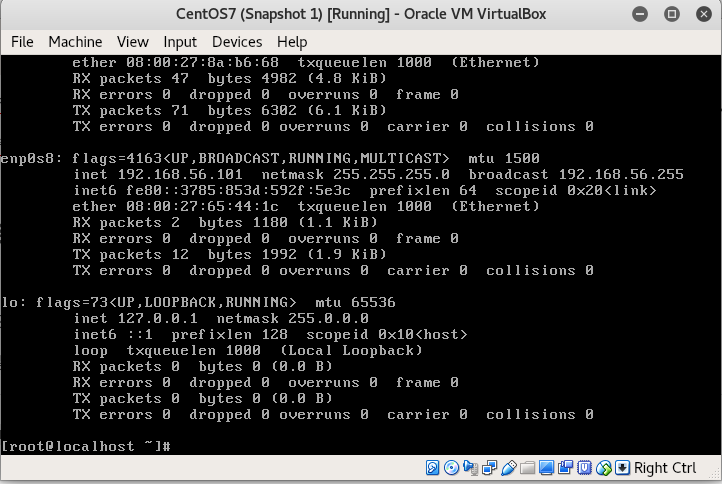Viewport: 722px width, 484px height.
Task: Maximize the VirtualBox window
Action: 672,14
